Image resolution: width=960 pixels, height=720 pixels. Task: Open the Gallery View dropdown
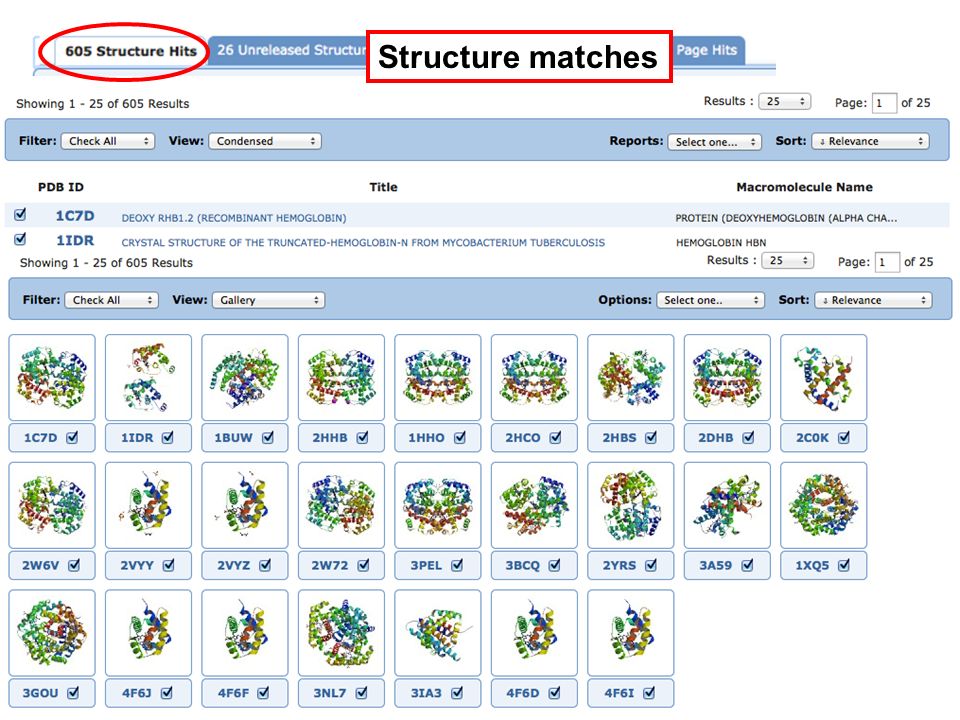269,300
